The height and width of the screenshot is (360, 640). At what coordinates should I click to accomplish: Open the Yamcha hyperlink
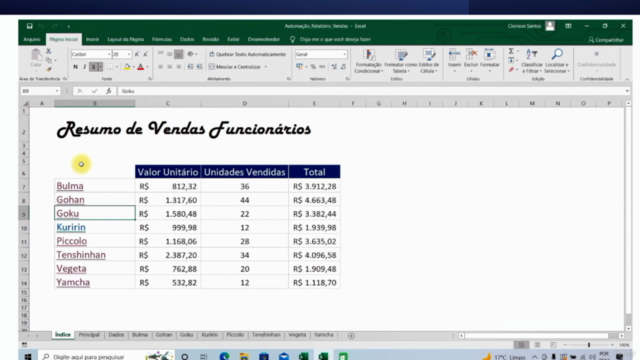[x=73, y=282]
